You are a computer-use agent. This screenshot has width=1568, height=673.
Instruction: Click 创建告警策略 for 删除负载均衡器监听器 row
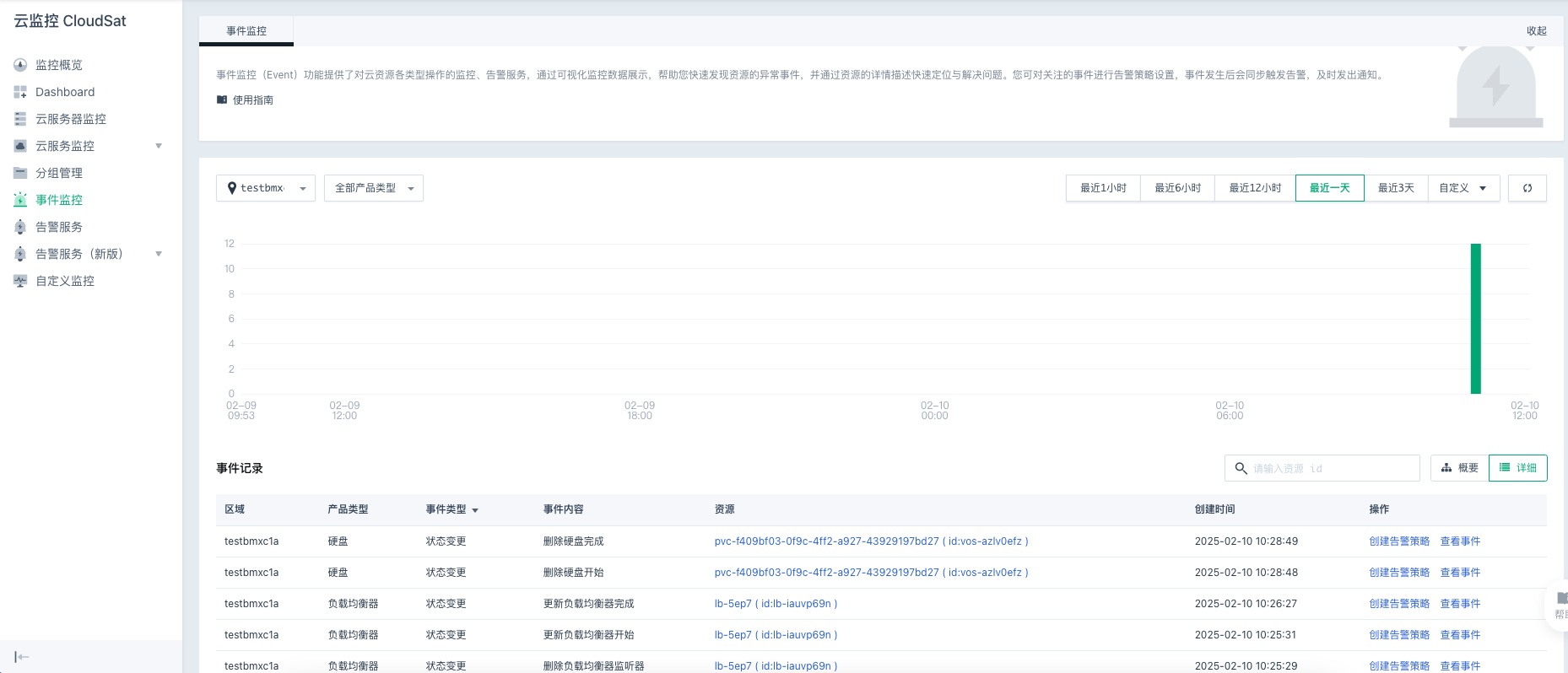1399,666
